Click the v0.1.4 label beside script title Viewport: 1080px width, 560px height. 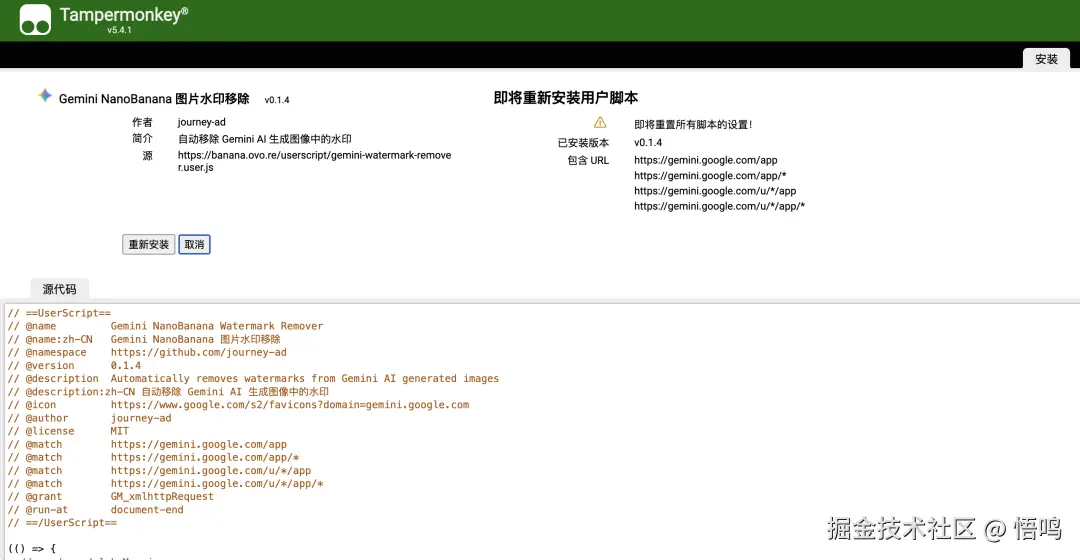pos(277,100)
